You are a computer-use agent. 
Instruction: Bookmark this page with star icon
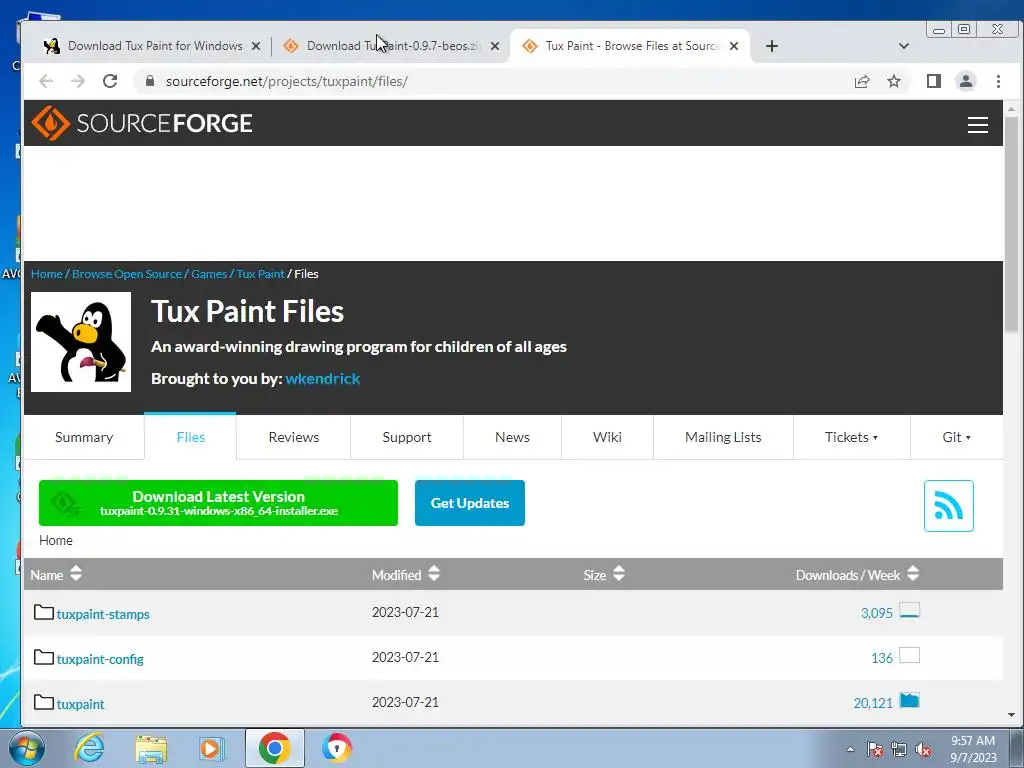(893, 81)
